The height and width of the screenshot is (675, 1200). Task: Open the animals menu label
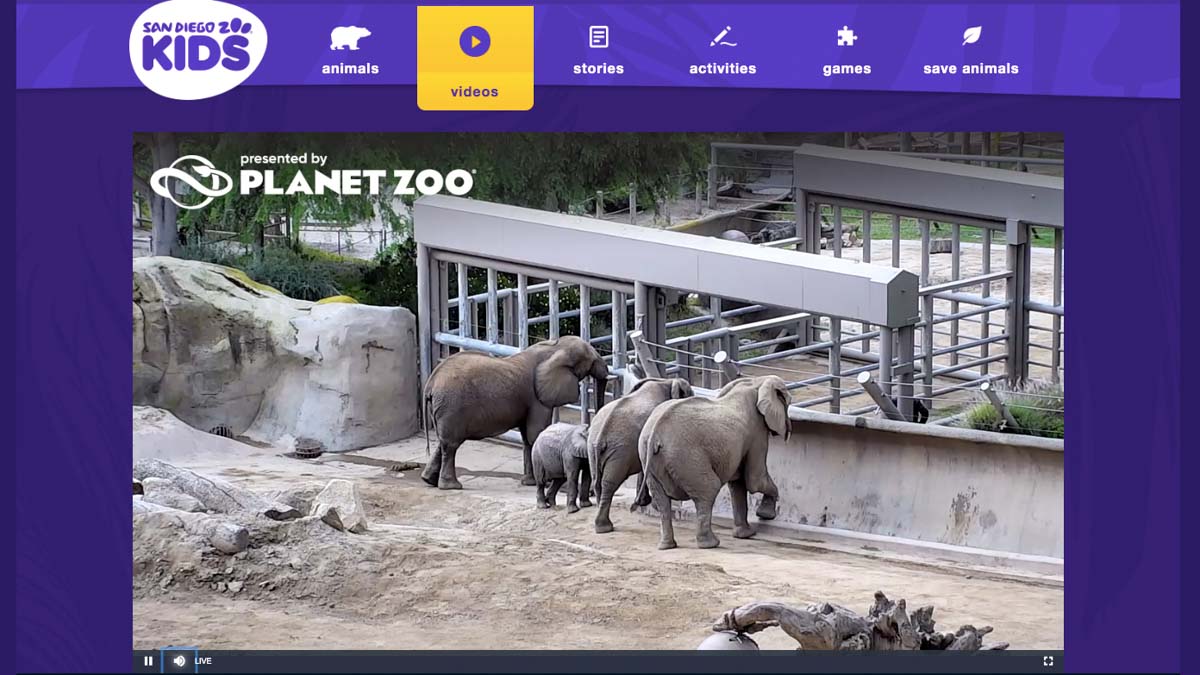click(350, 69)
